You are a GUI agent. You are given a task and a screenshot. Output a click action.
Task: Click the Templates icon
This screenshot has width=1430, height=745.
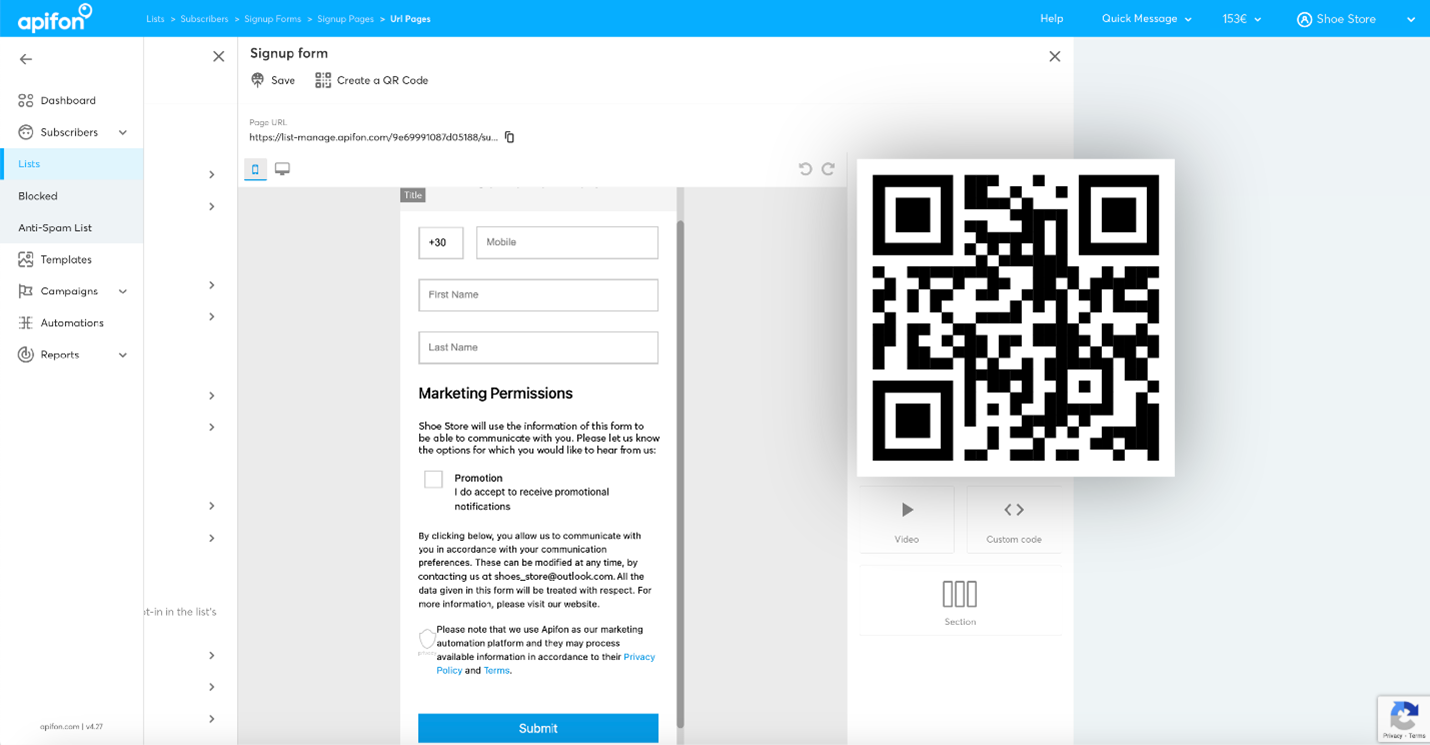(26, 259)
